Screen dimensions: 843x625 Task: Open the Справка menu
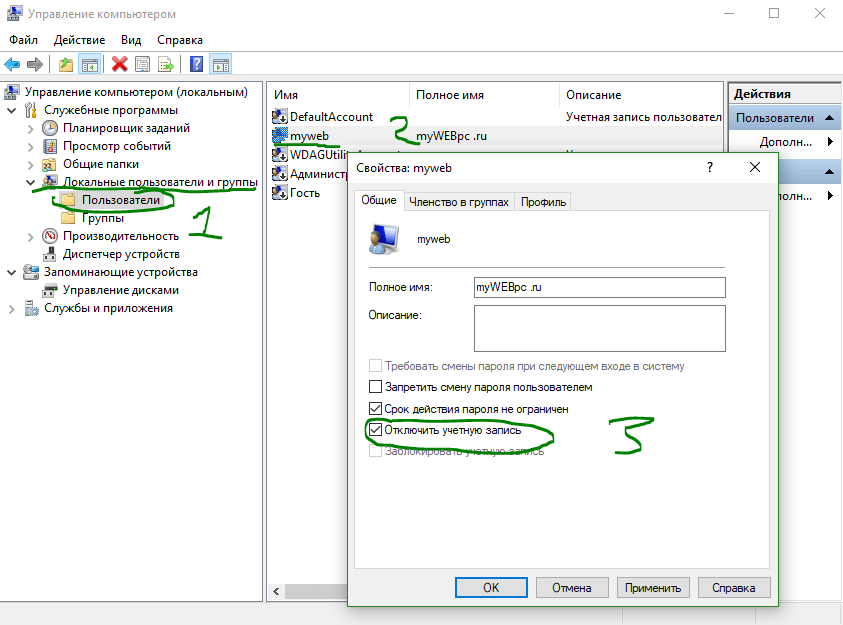pyautogui.click(x=180, y=40)
